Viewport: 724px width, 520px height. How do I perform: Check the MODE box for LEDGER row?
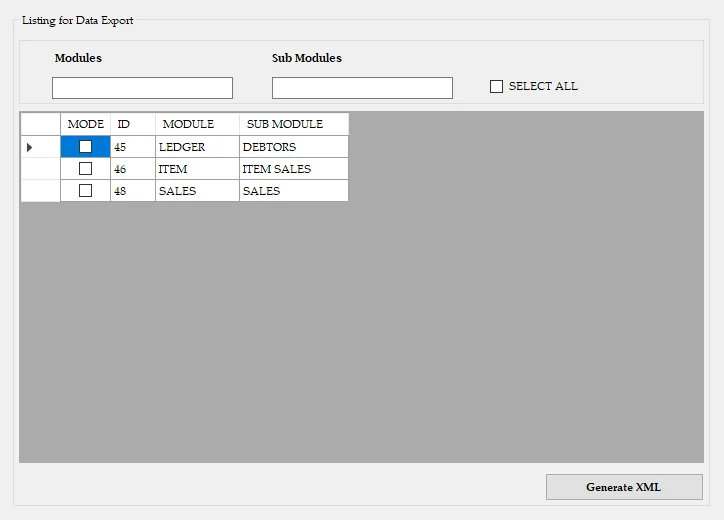[85, 146]
